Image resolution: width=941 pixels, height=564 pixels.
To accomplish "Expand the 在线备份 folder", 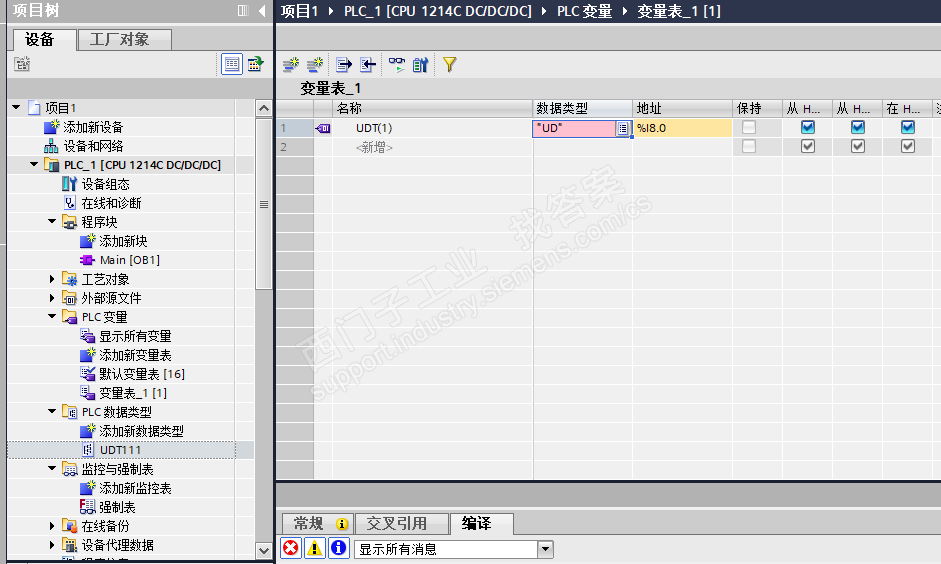I will click(52, 526).
